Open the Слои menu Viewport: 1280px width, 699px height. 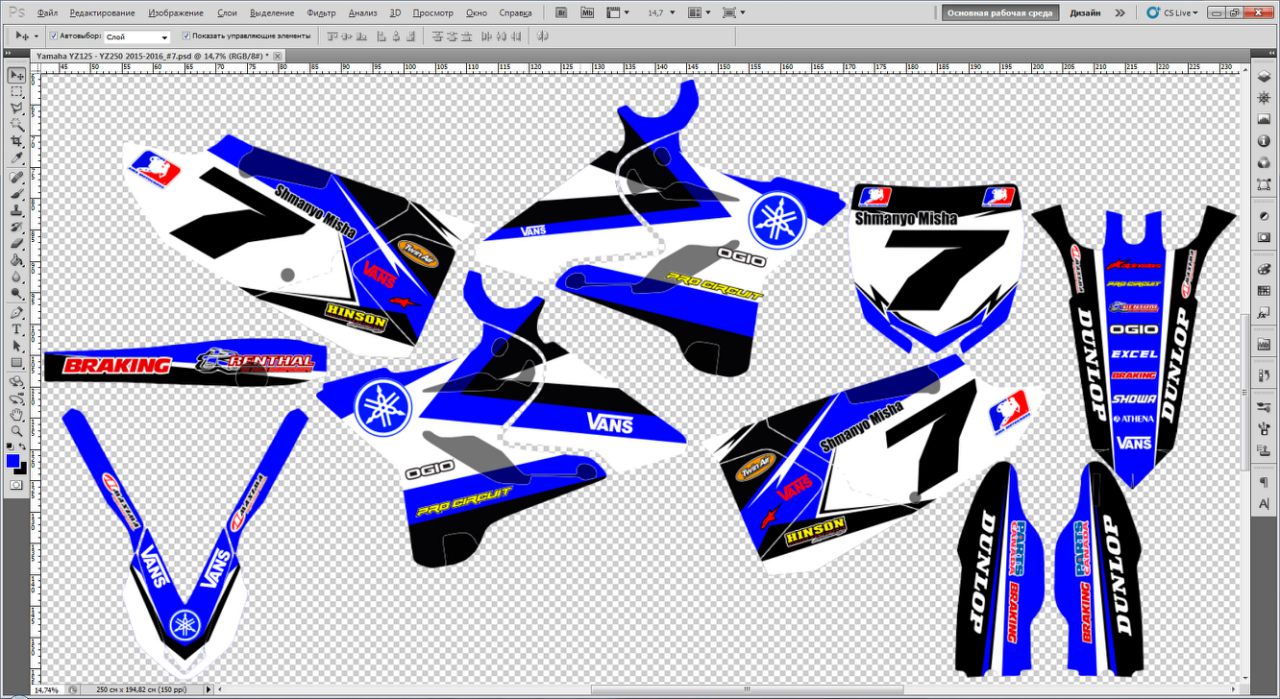tap(227, 13)
